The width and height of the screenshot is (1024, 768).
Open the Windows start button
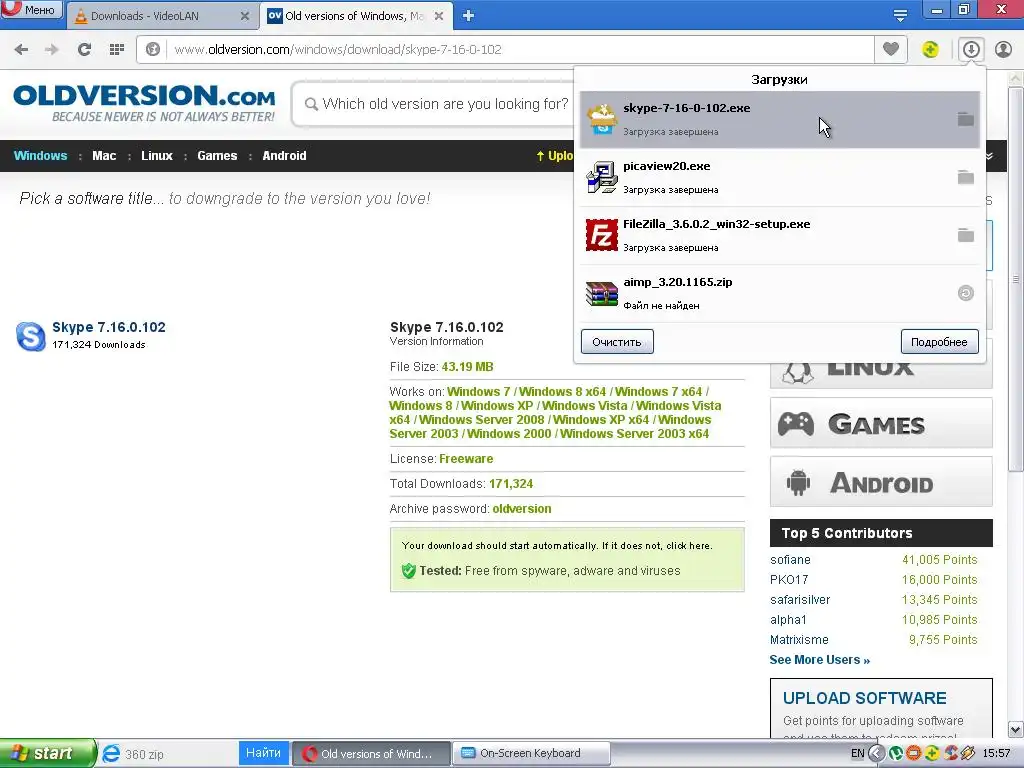pos(48,753)
